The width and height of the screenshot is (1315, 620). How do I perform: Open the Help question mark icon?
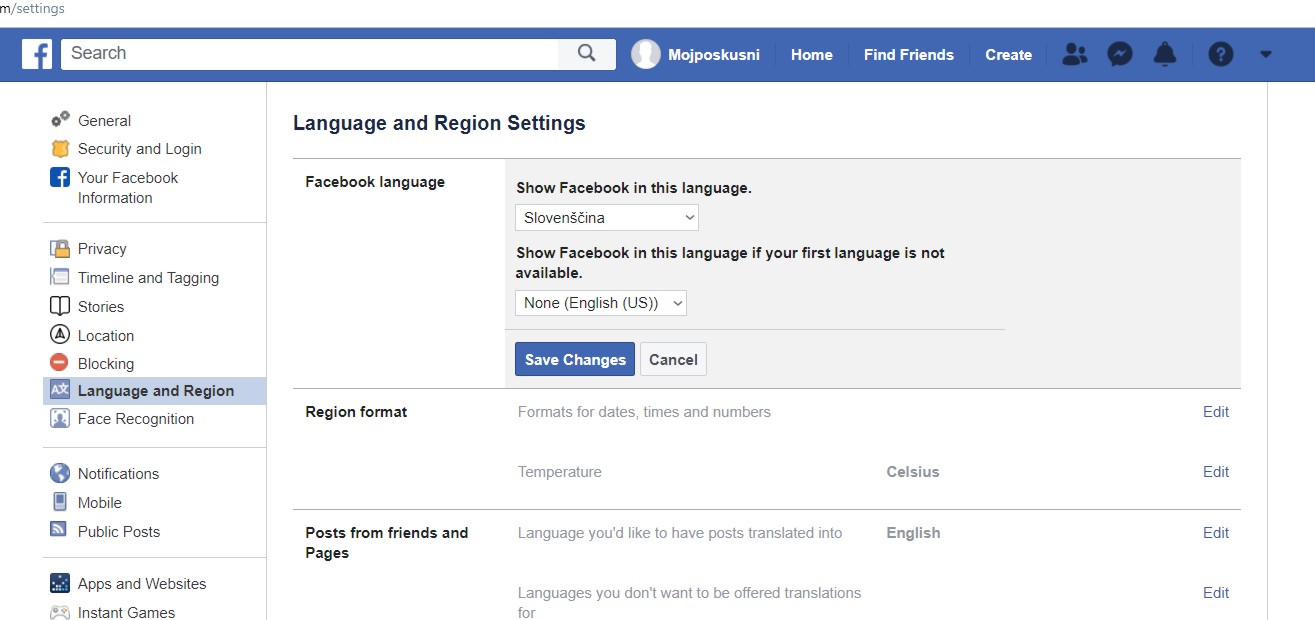pyautogui.click(x=1220, y=55)
